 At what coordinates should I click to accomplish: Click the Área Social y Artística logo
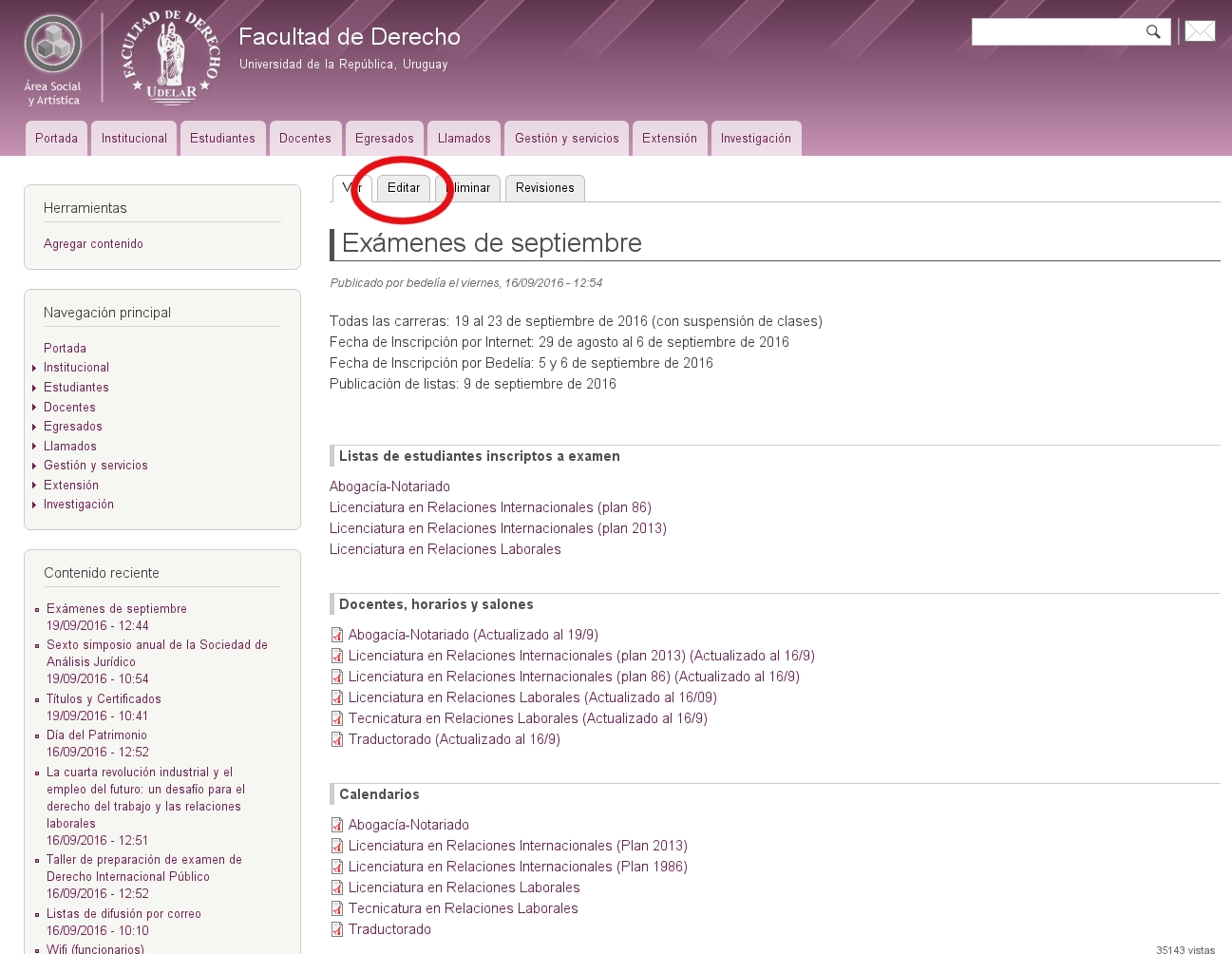(52, 59)
